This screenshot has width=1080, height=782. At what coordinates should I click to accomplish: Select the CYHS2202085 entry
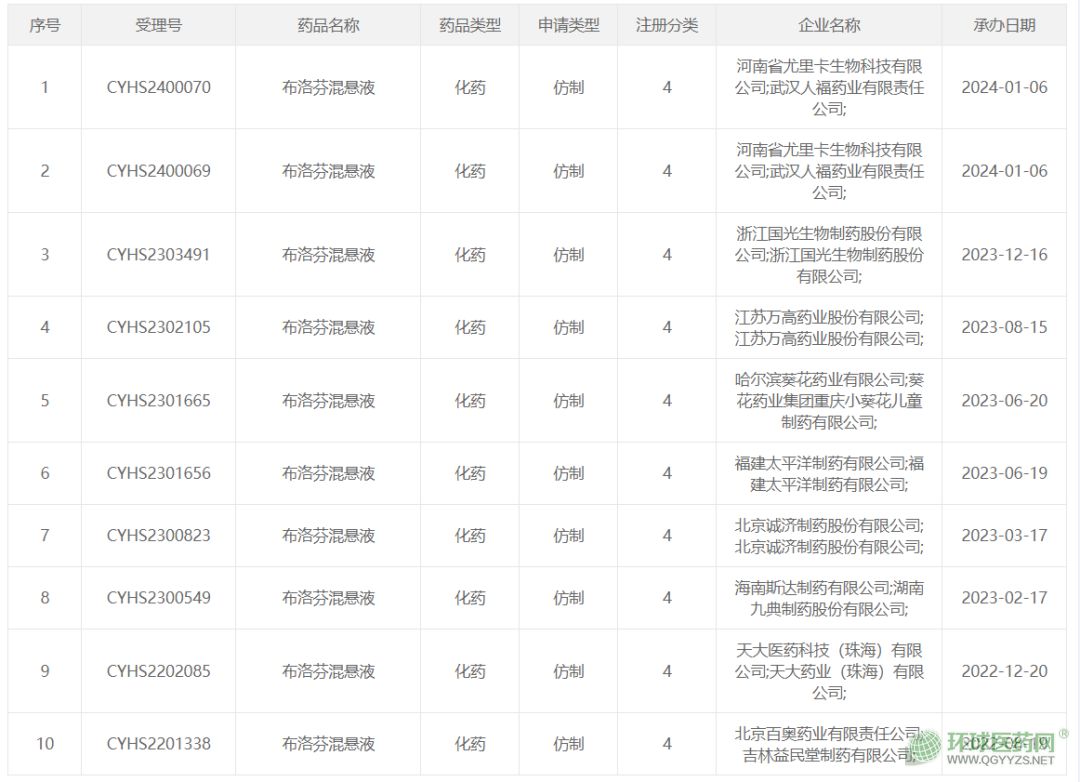[x=158, y=671]
